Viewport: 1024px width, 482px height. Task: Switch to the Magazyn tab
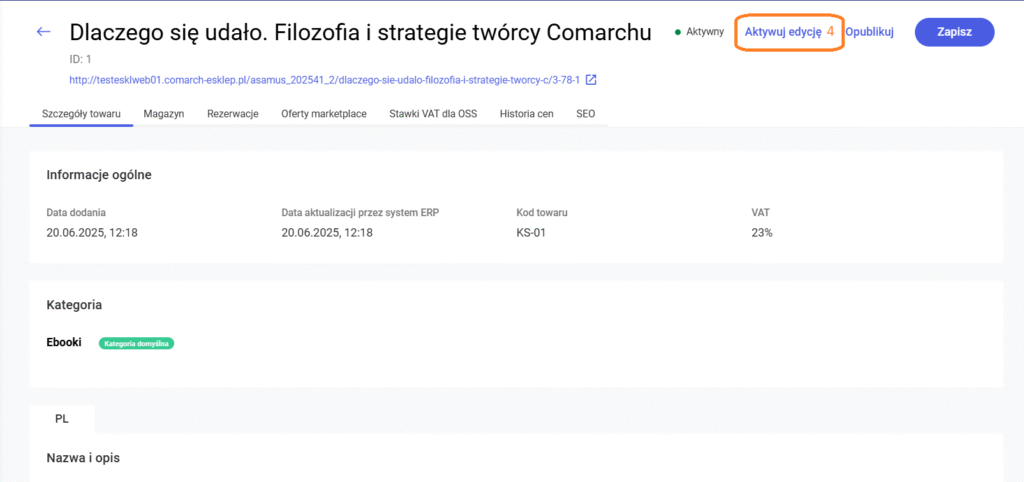pyautogui.click(x=164, y=114)
